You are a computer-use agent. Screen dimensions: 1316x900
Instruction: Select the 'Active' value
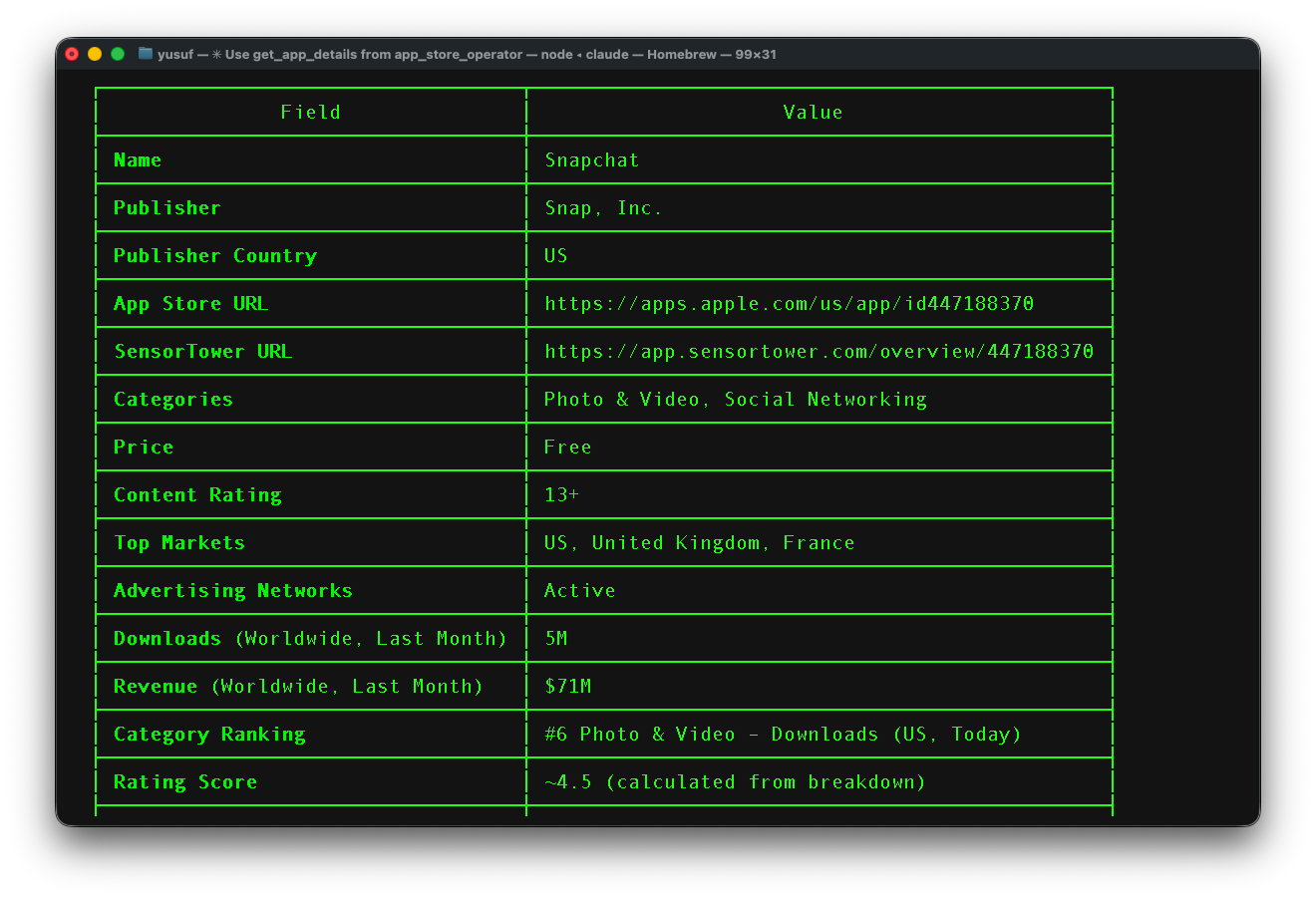[x=579, y=591]
